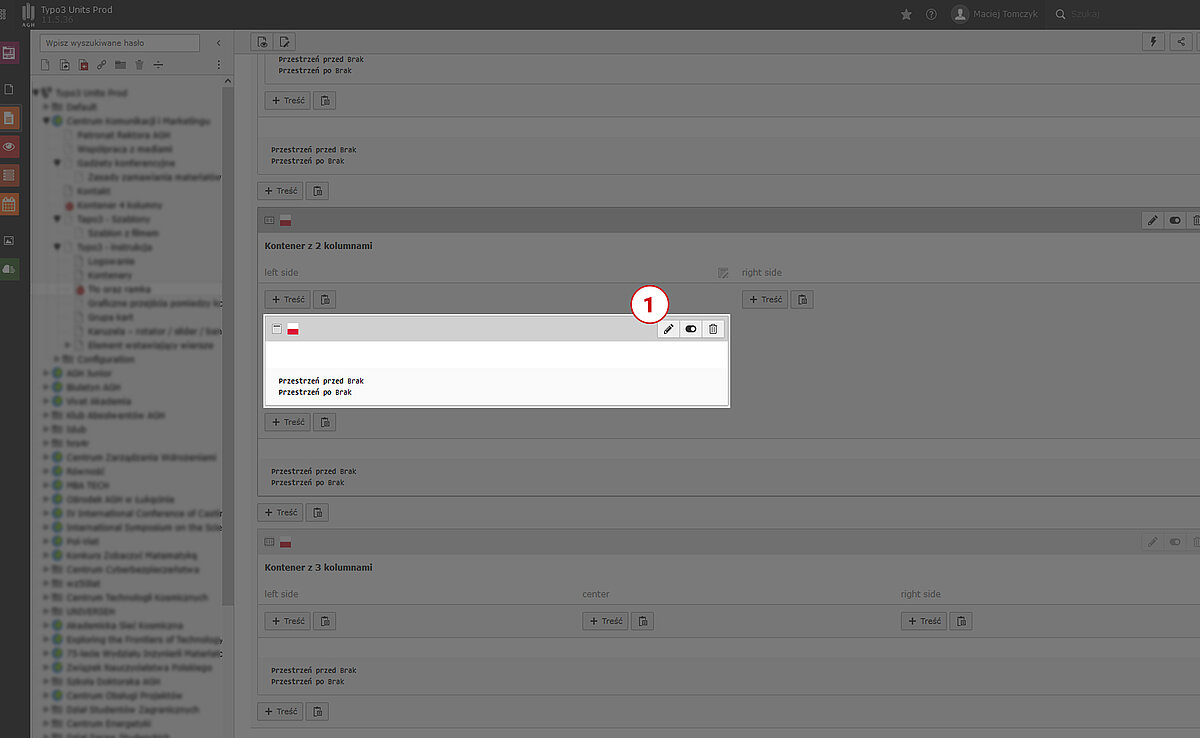Select the orange Page module in the sidebar
The image size is (1200, 738).
(10, 119)
